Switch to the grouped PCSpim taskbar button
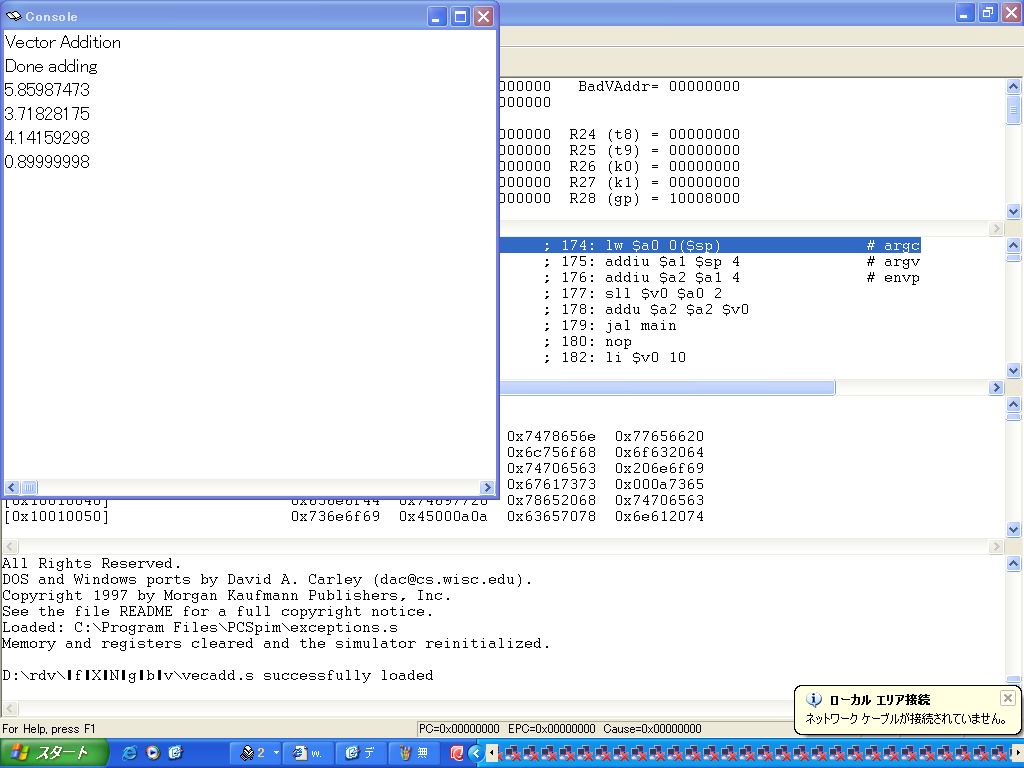The height and width of the screenshot is (768, 1024). point(252,753)
